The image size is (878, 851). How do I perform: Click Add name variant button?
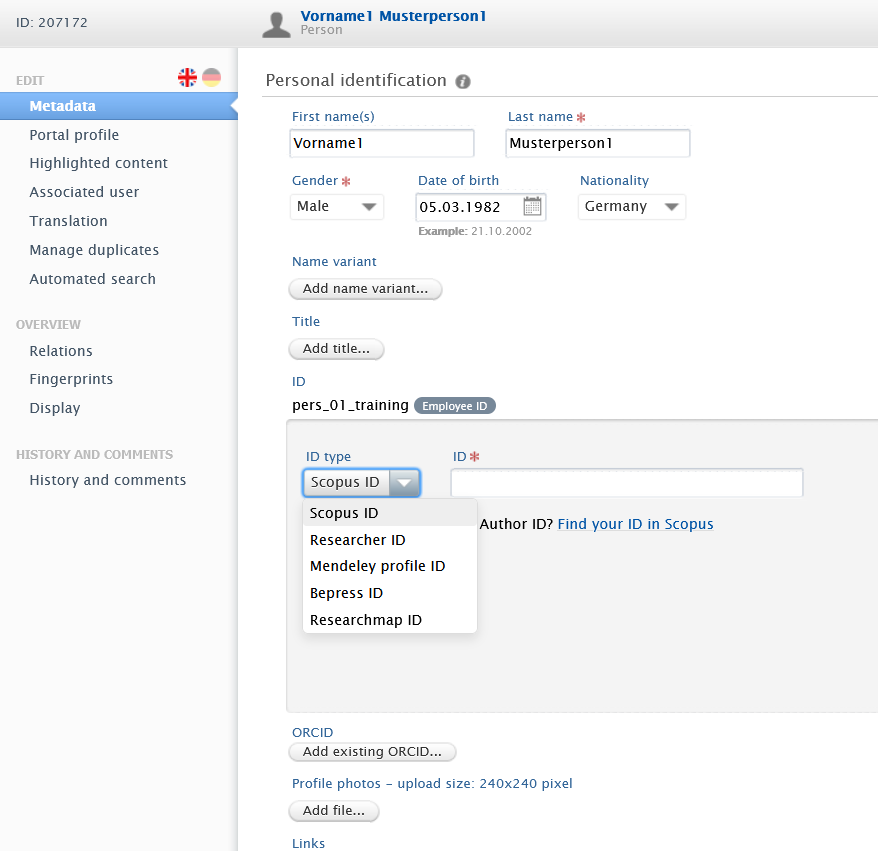pyautogui.click(x=365, y=289)
